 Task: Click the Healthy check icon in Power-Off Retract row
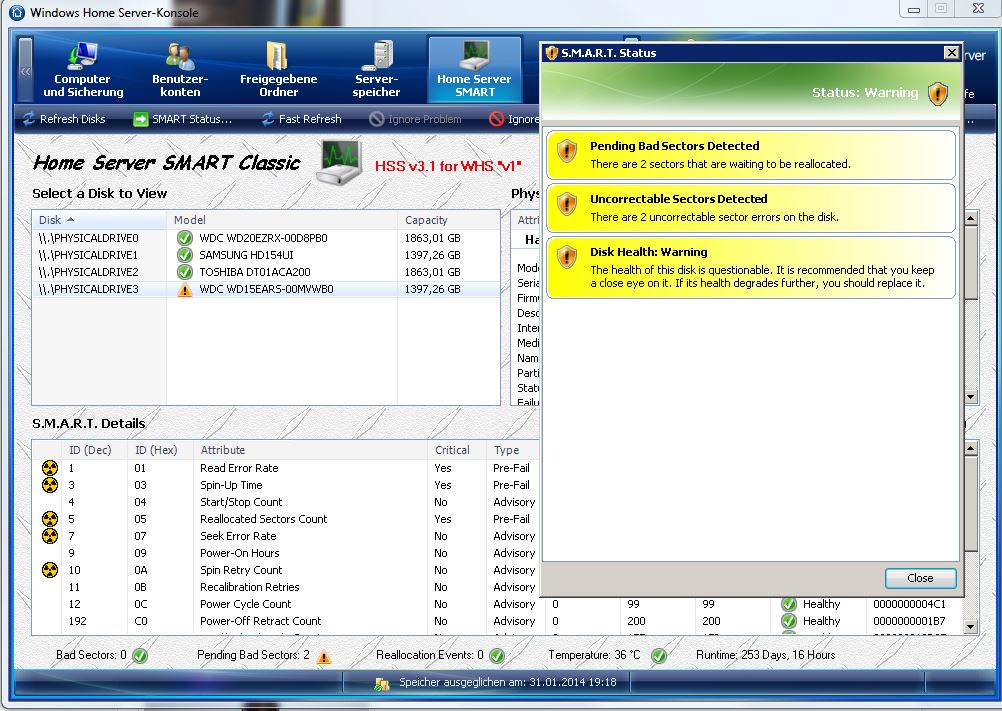(x=789, y=621)
